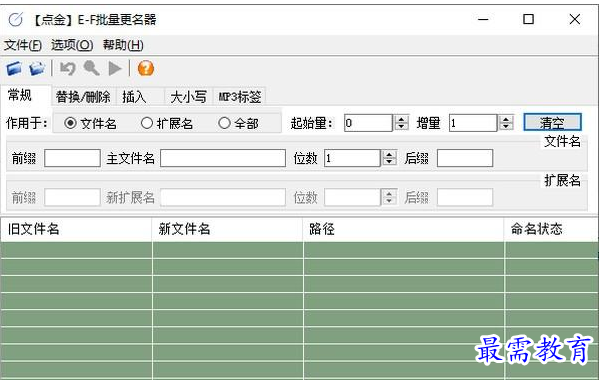The image size is (599, 381).
Task: Minimize the E-F批量更名器 window
Action: pos(483,19)
